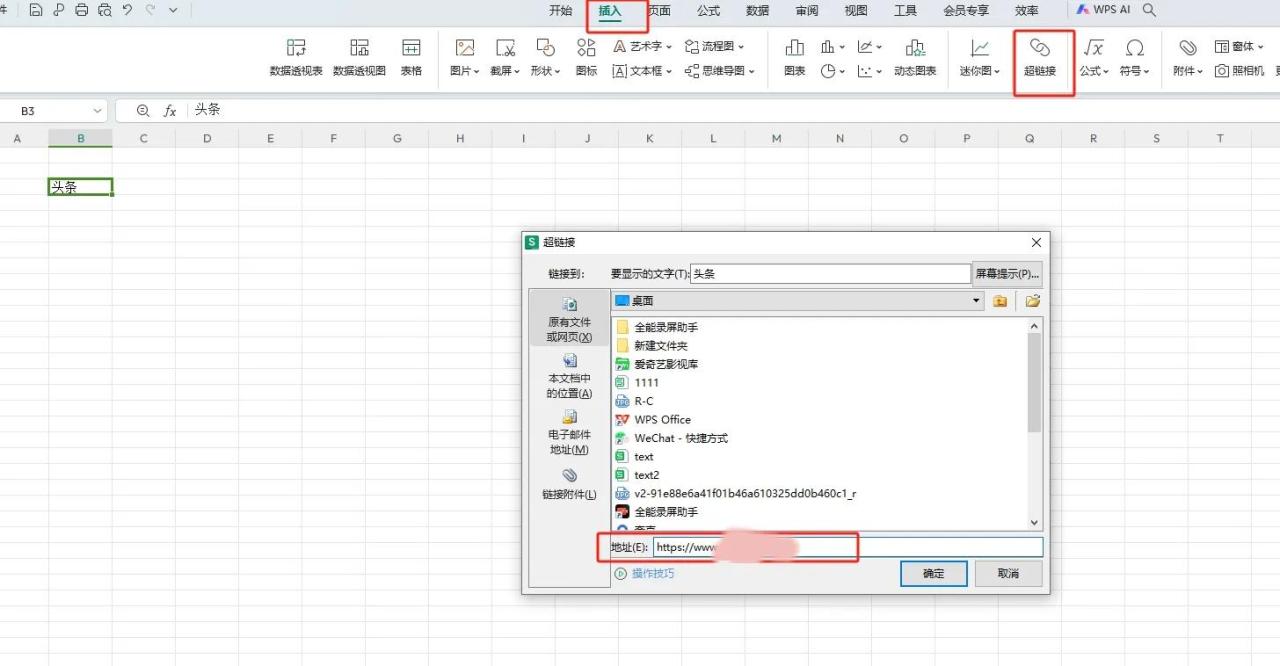Click the 超链接 hyperlink ribbon button
Screen dimensions: 1280x666
pyautogui.click(x=1040, y=58)
